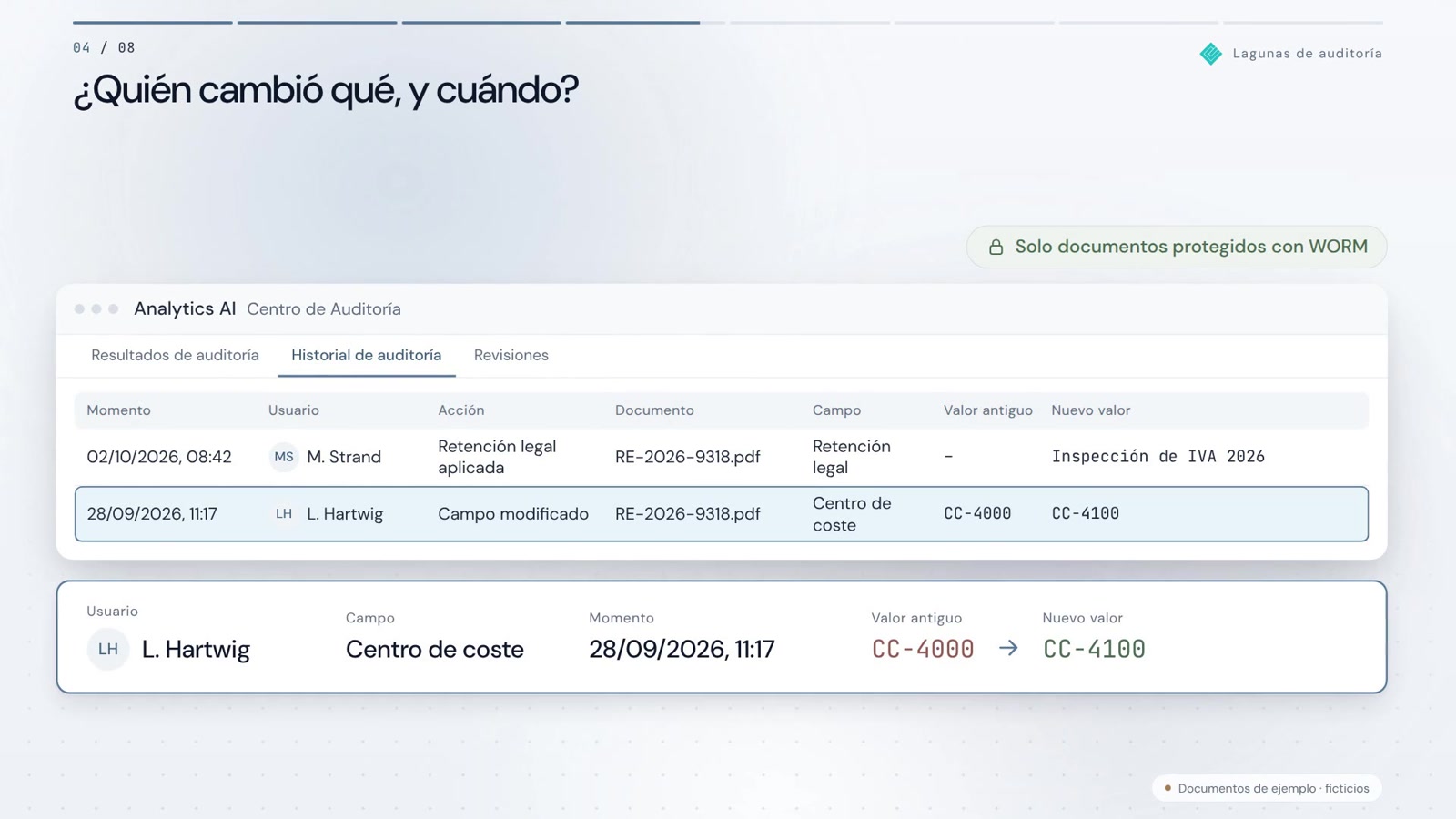Viewport: 1456px width, 819px height.
Task: Click the Centro de coste cell in table
Action: (x=852, y=514)
